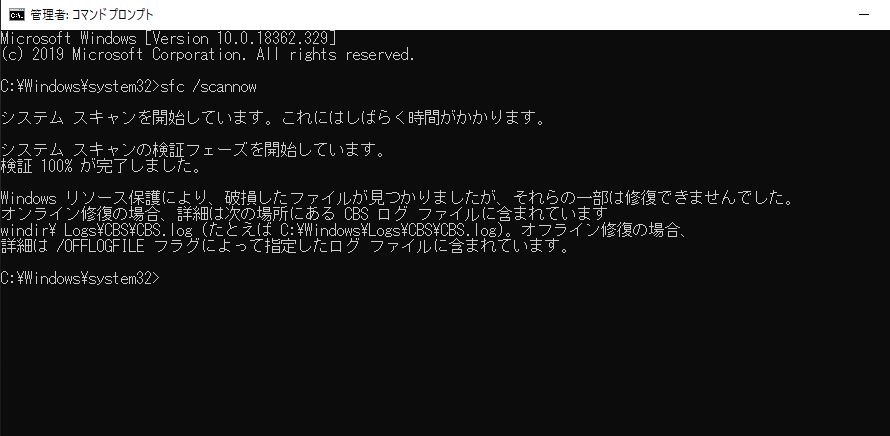Select the Version 10.0.18362.329 text
The height and width of the screenshot is (436, 890).
241,39
